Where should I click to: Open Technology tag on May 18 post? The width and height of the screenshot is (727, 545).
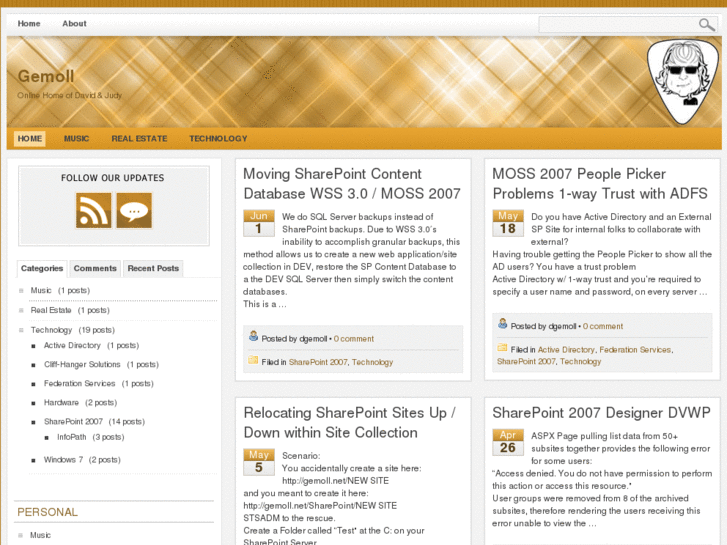[580, 361]
